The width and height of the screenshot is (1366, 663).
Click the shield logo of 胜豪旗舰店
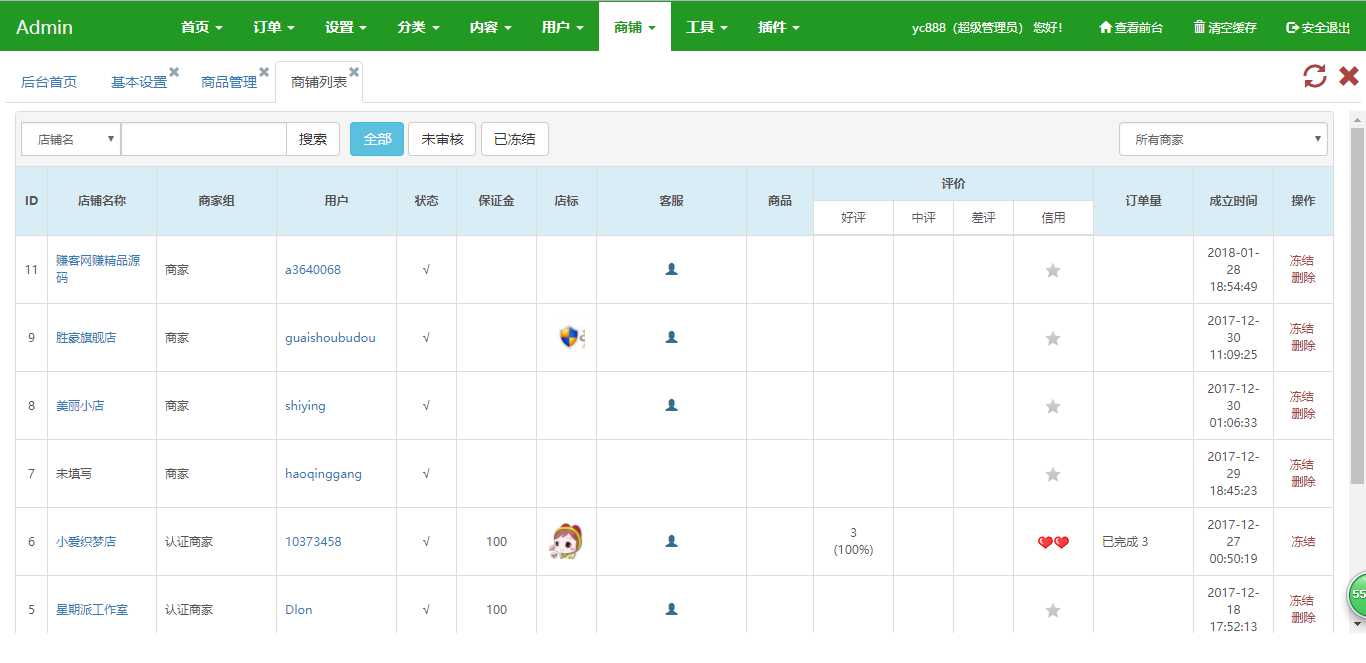(x=571, y=337)
